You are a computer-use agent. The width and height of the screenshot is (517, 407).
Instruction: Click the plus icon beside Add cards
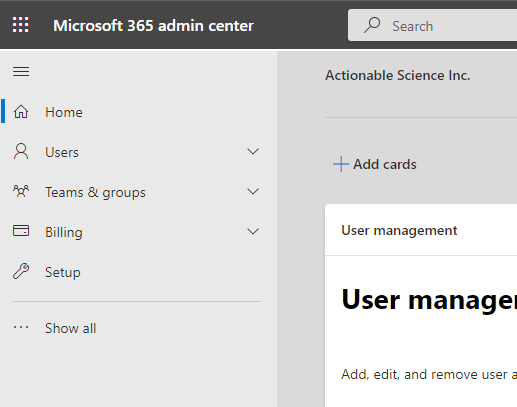coord(341,164)
